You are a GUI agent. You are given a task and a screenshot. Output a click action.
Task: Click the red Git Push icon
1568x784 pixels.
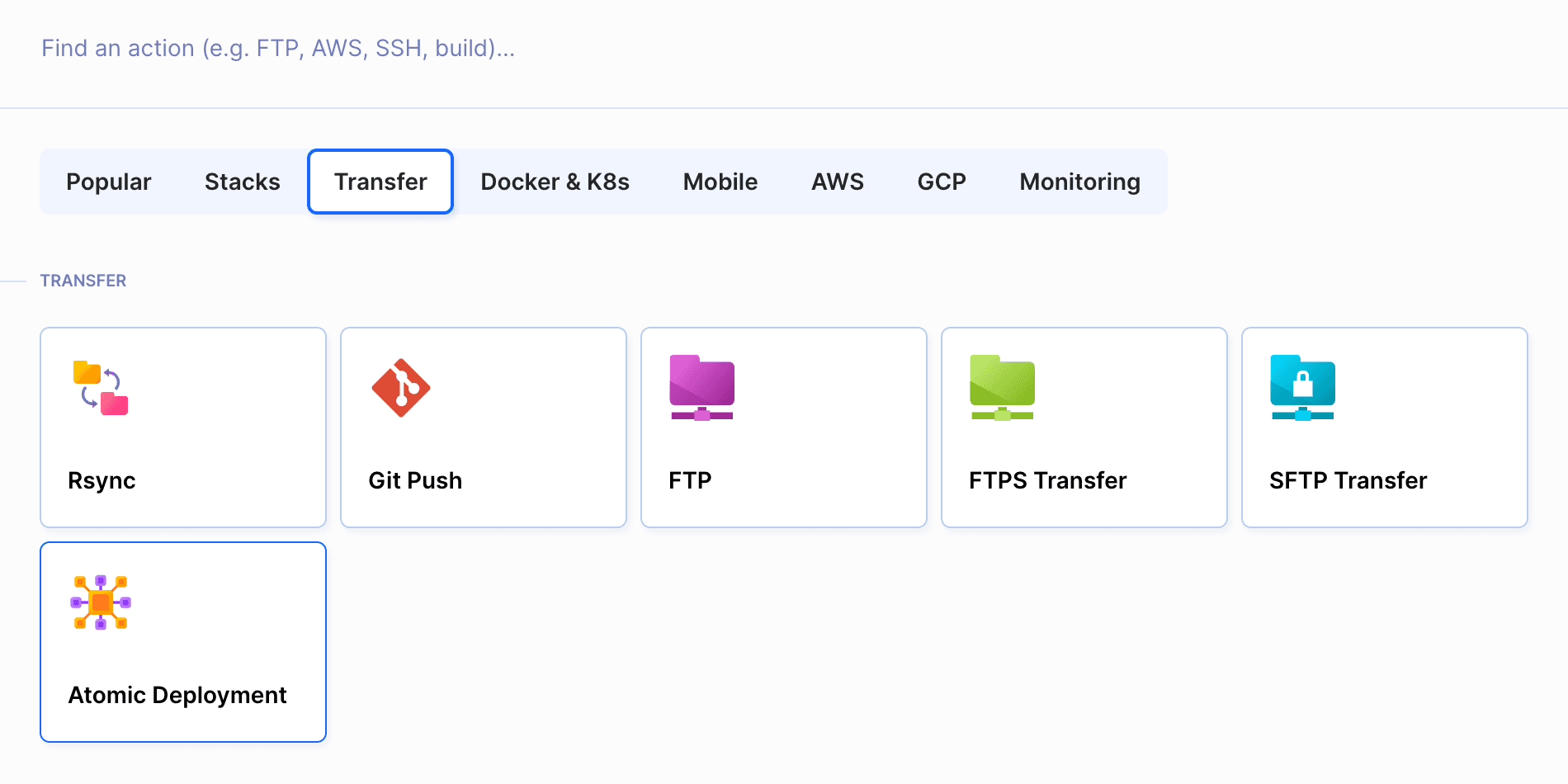401,388
